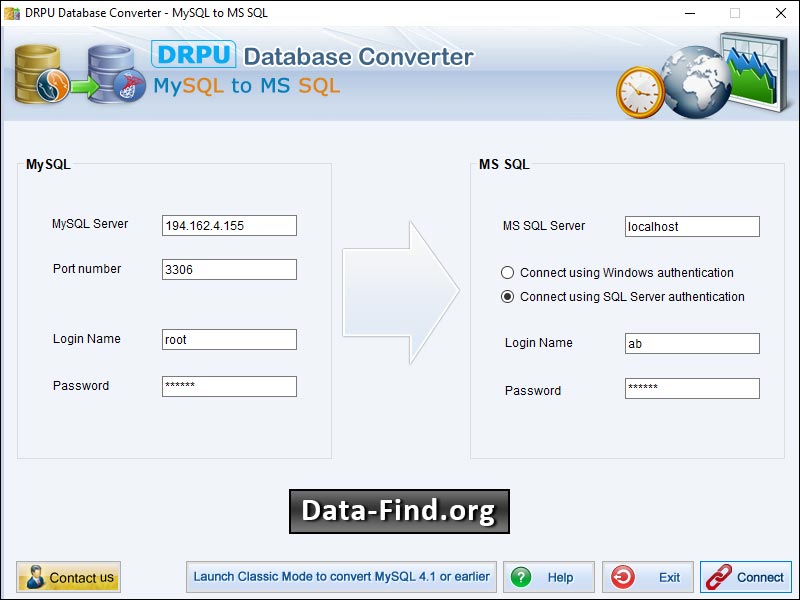Click the Contact us button
800x600 pixels.
coord(68,577)
